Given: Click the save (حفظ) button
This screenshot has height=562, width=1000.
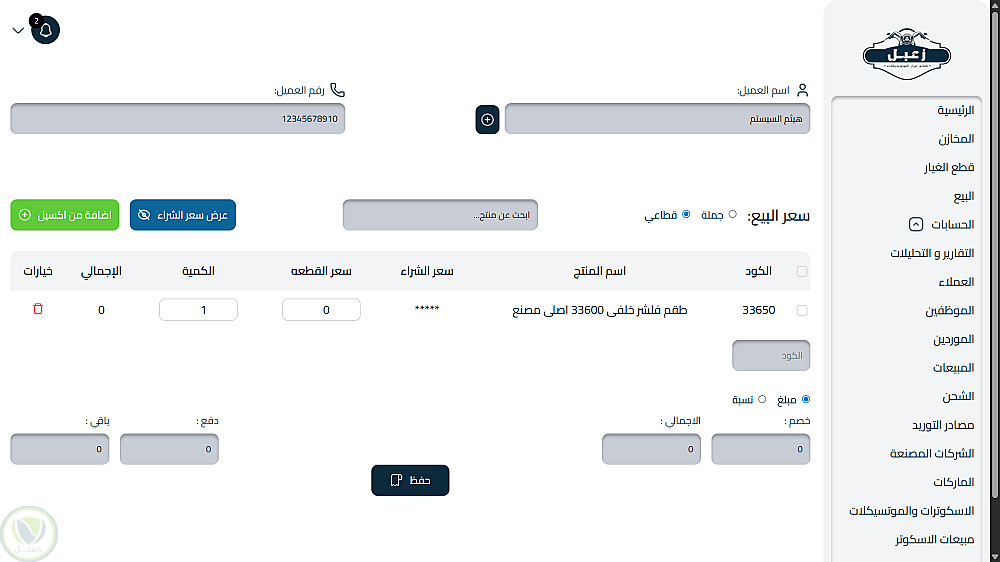Looking at the screenshot, I should pyautogui.click(x=410, y=481).
